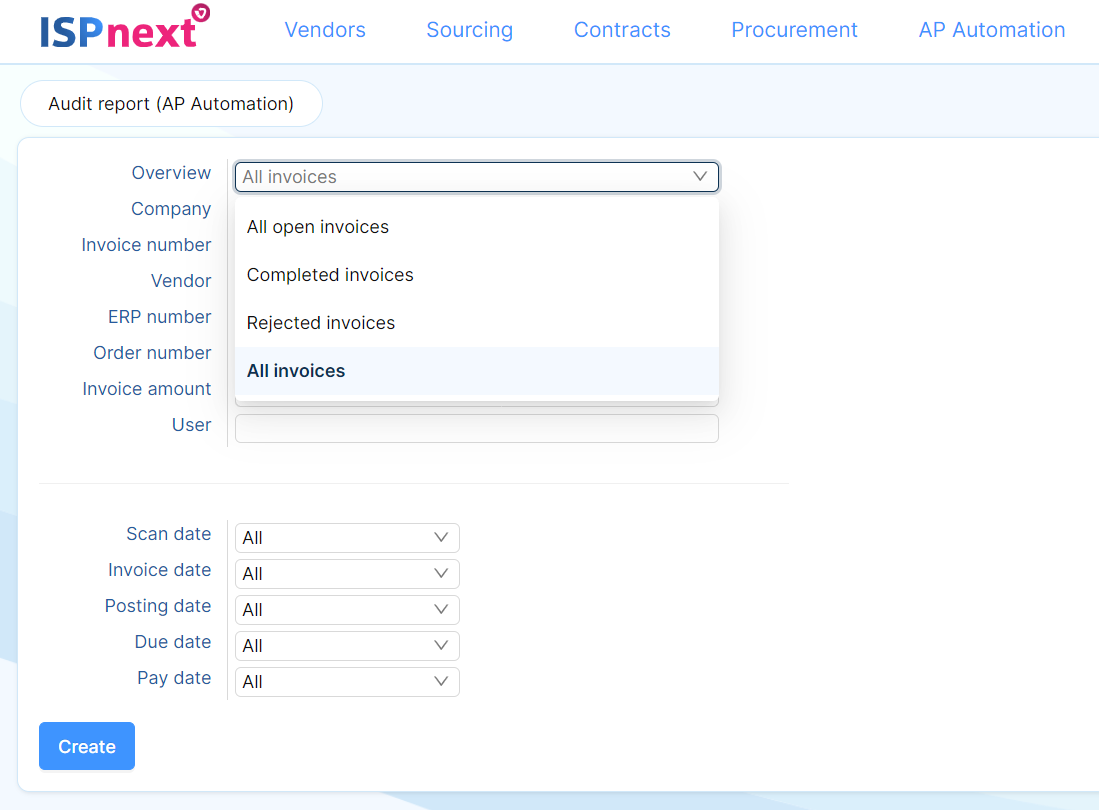Click the Order number field label
Screen dimensions: 1099x810
[152, 353]
